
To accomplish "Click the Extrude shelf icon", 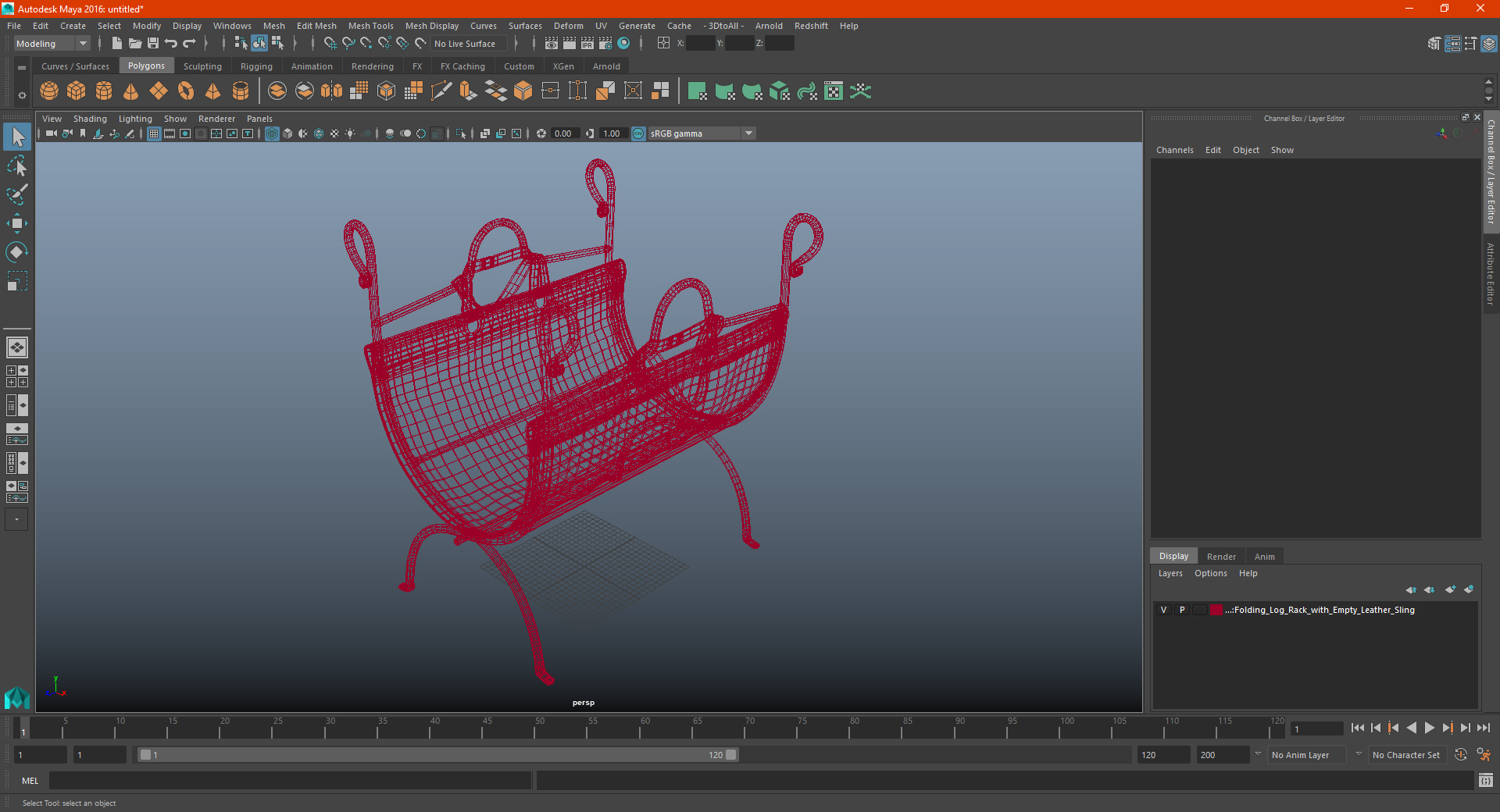I will 469,91.
